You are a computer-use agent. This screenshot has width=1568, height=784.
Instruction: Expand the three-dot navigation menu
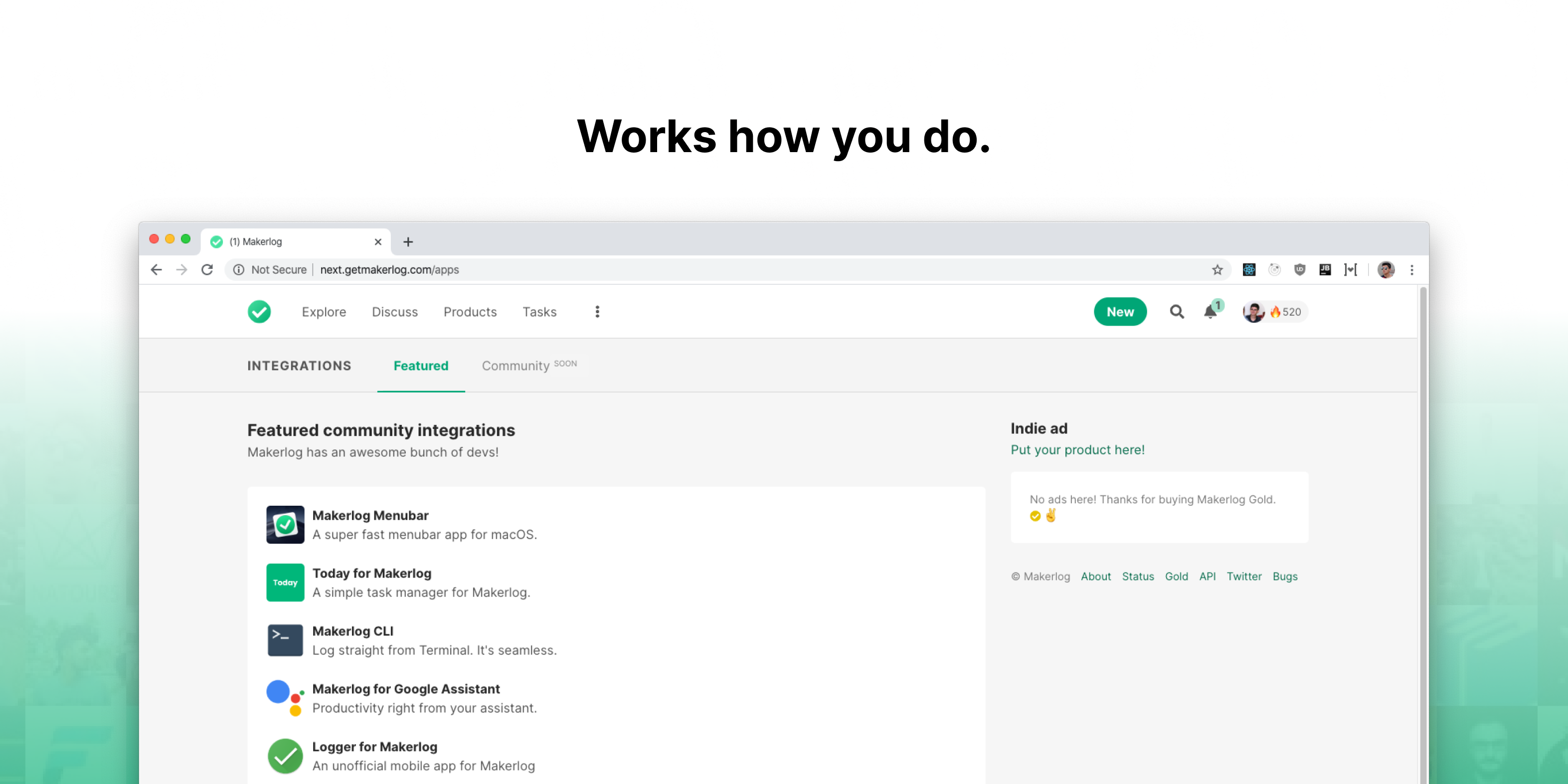[597, 312]
